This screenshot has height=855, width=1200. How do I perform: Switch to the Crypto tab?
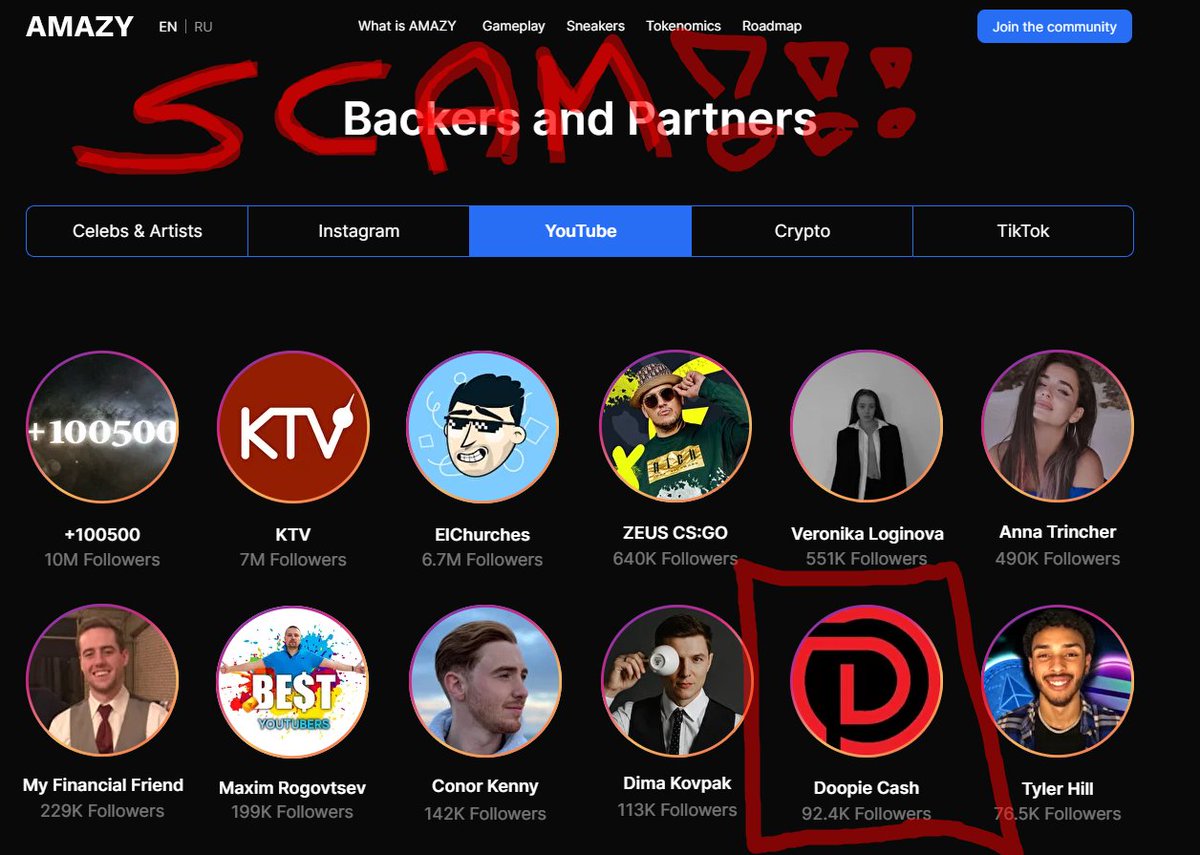pos(802,231)
